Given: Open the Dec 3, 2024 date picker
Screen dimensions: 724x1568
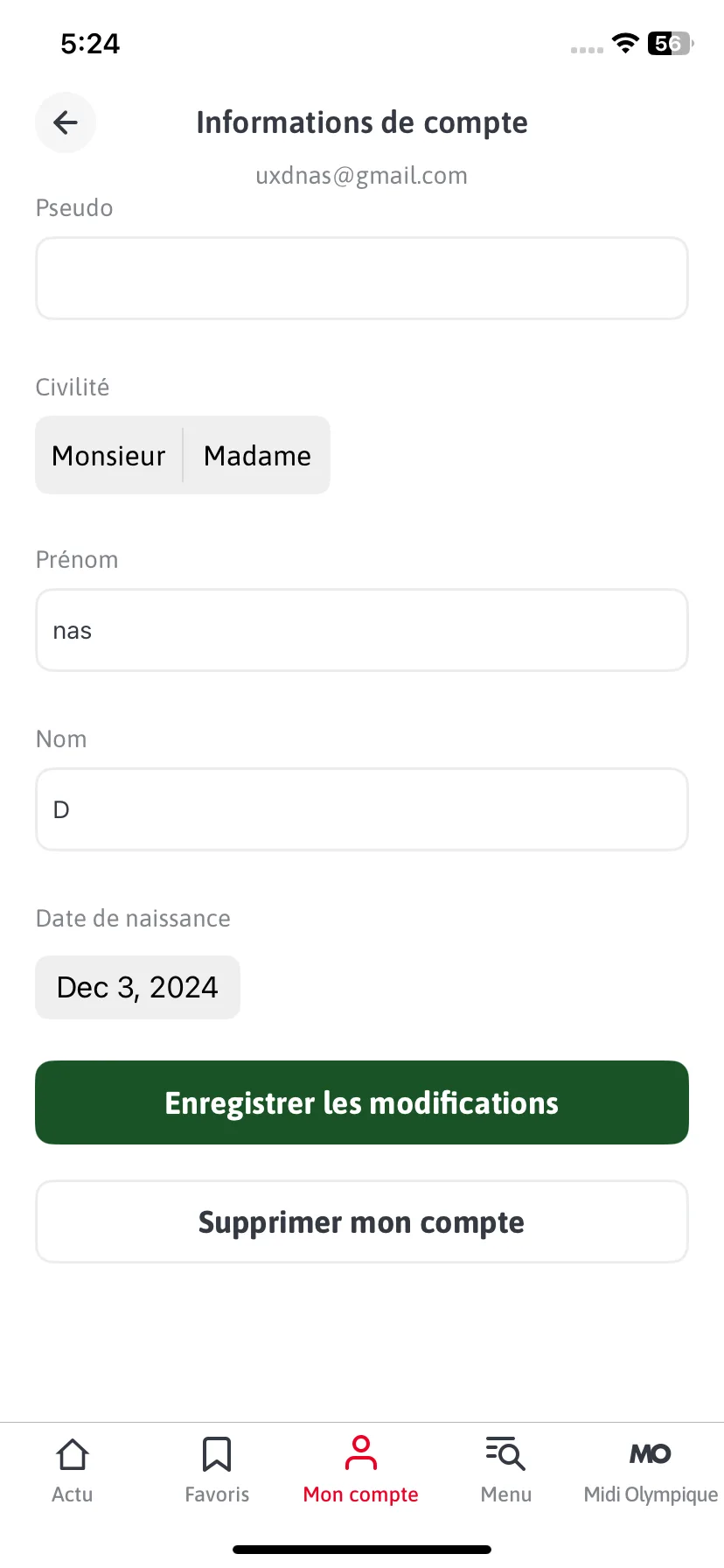Looking at the screenshot, I should tap(137, 987).
